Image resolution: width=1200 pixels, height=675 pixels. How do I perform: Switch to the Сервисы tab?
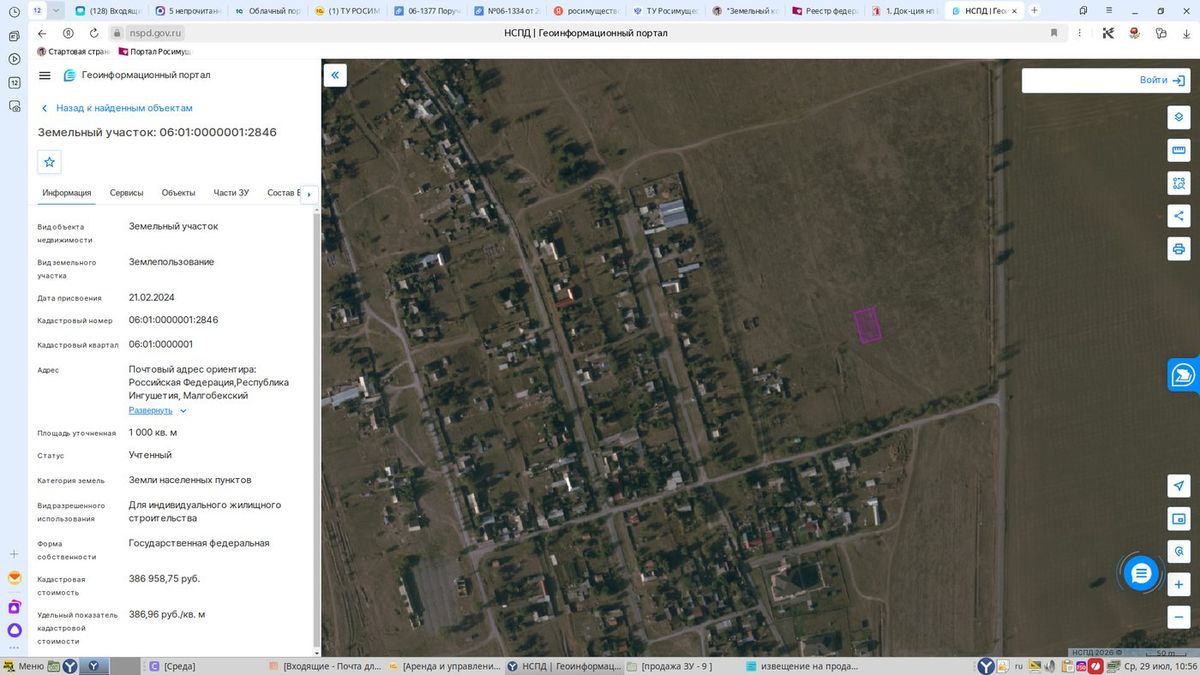tap(127, 193)
